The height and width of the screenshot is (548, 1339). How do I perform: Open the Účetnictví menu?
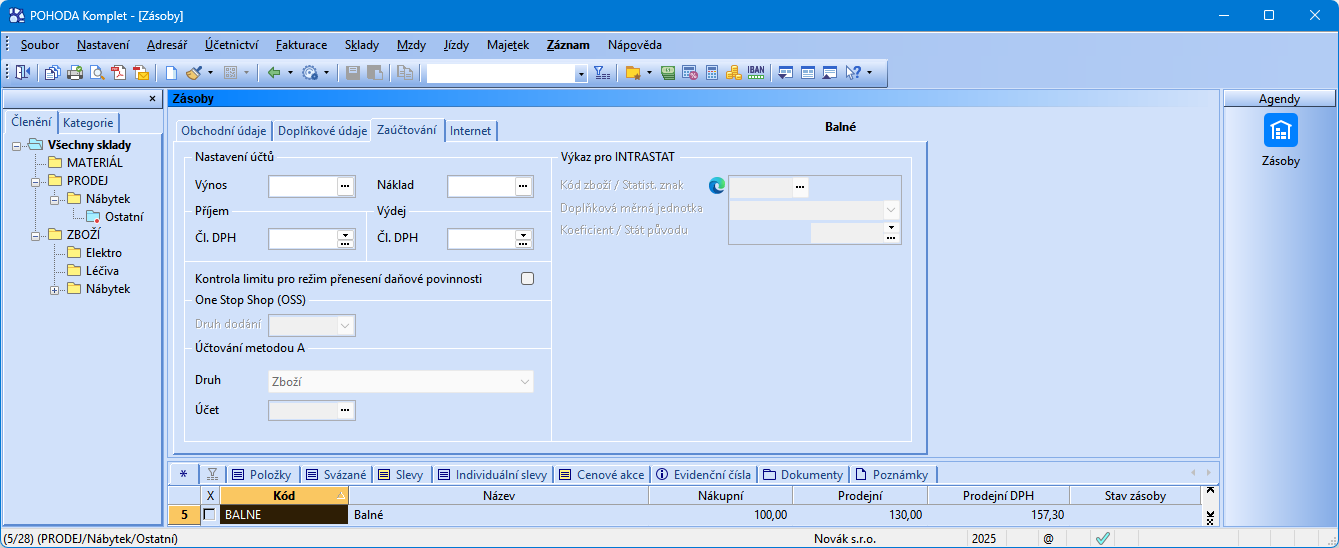tap(231, 45)
